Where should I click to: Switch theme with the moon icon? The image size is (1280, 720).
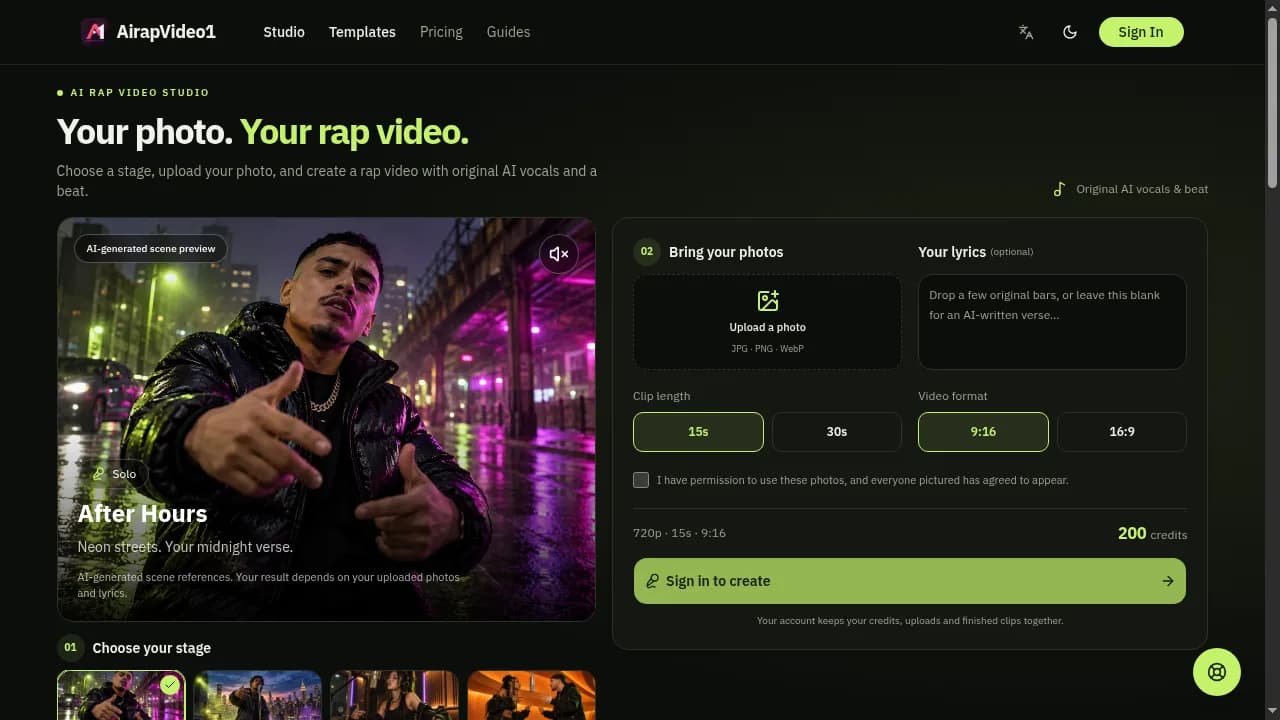tap(1070, 32)
